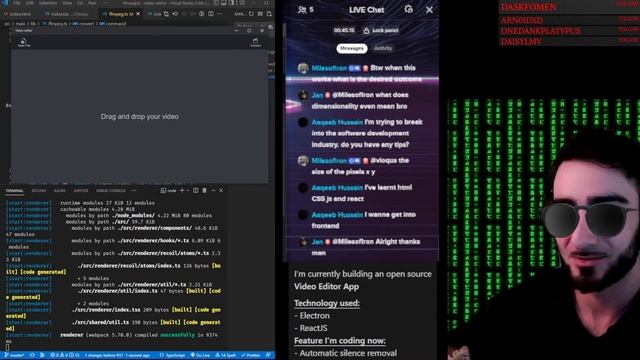Close the LIVE Chat panel
Screen dimensions: 640x360
click(429, 10)
